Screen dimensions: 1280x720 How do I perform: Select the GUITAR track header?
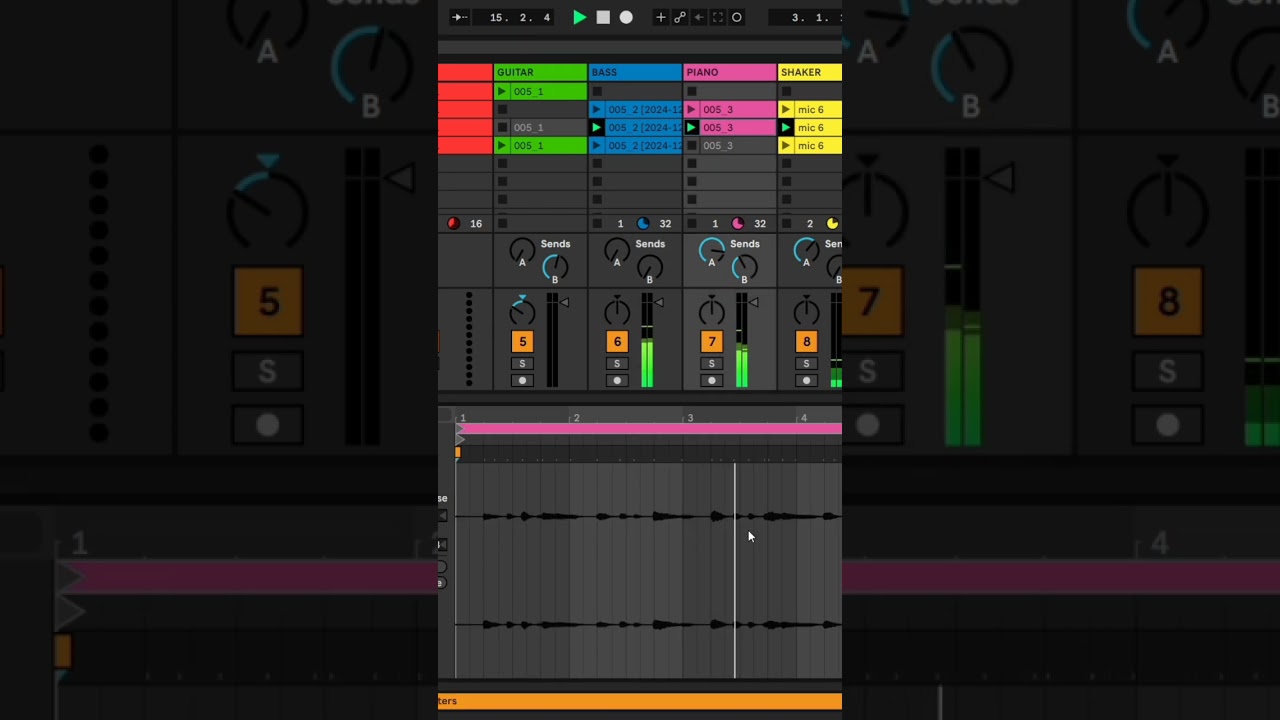(x=540, y=72)
